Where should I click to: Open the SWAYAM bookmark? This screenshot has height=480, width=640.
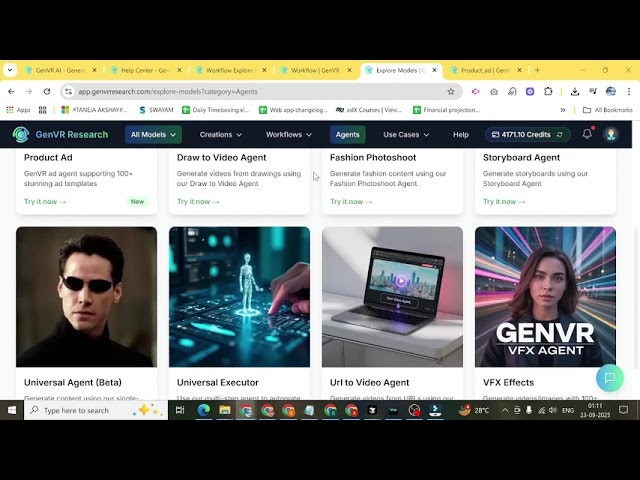tap(156, 110)
